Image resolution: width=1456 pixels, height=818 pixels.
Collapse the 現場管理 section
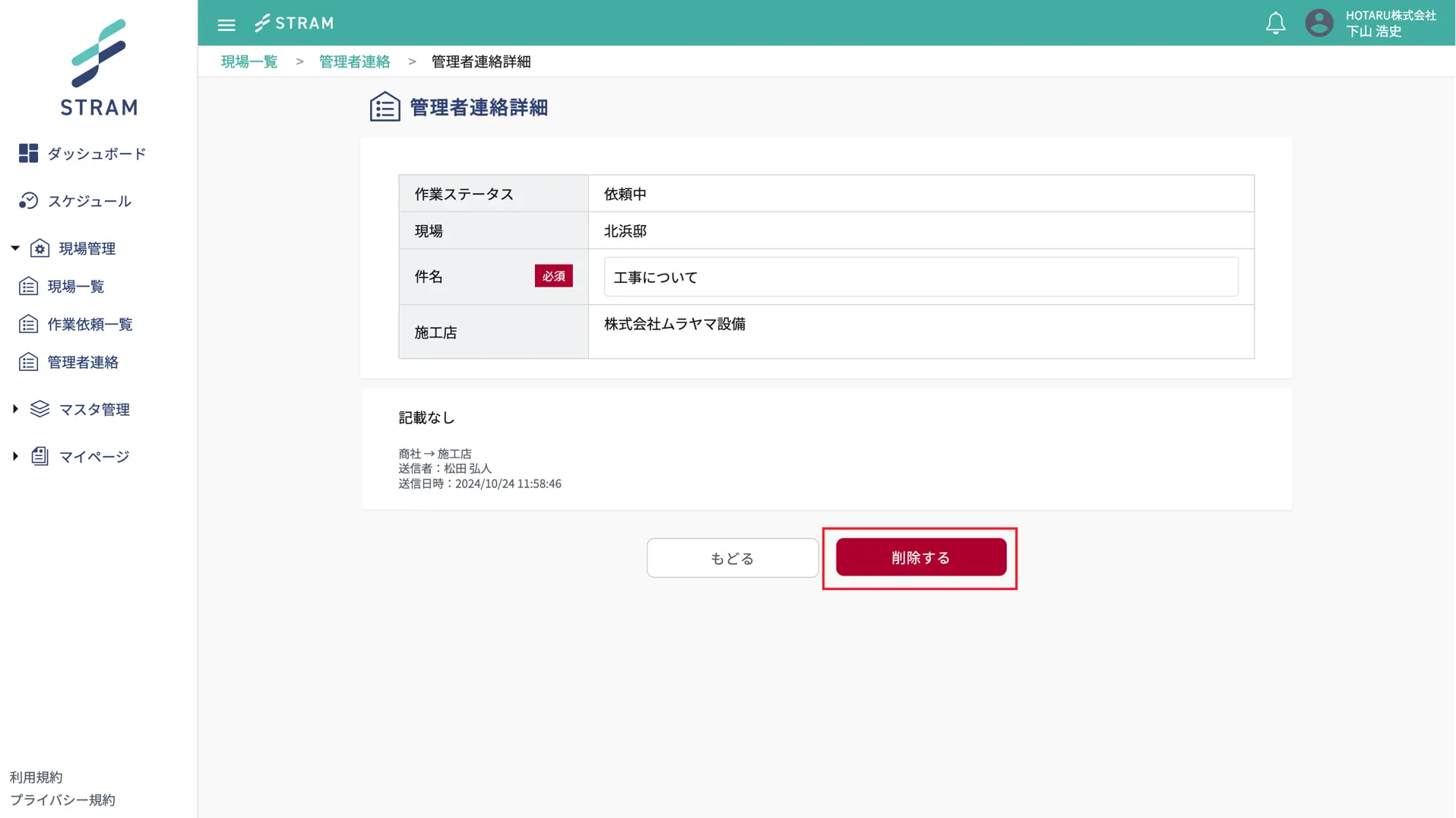[13, 248]
